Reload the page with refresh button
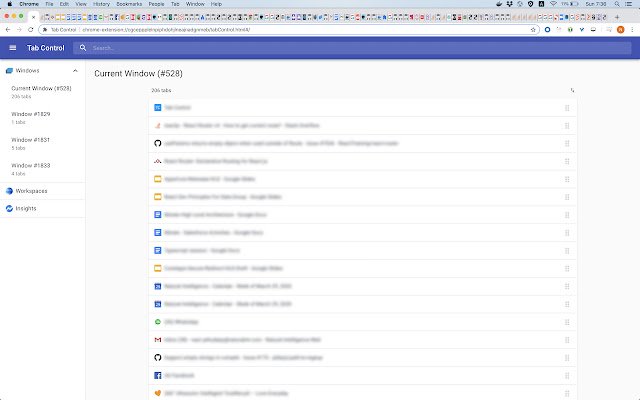The height and width of the screenshot is (400, 640). (30, 30)
